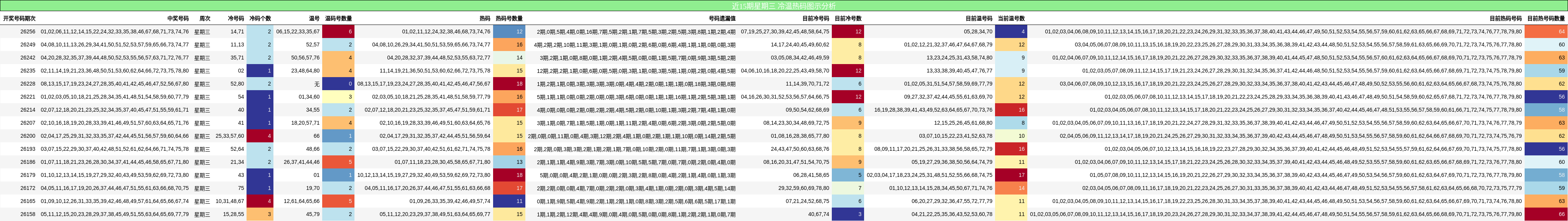
Task: Select issue number 26193
Action: click(x=27, y=148)
